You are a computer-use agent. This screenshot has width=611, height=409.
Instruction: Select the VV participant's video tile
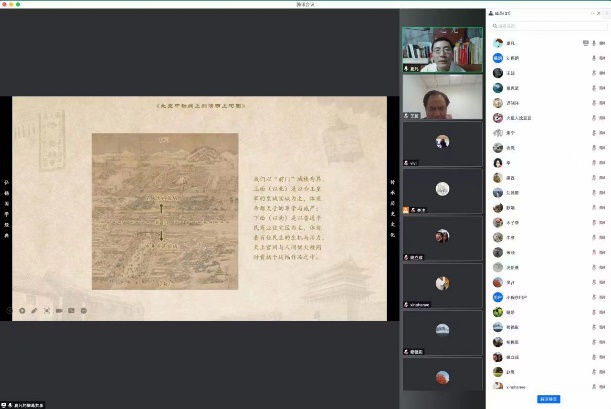coord(442,143)
